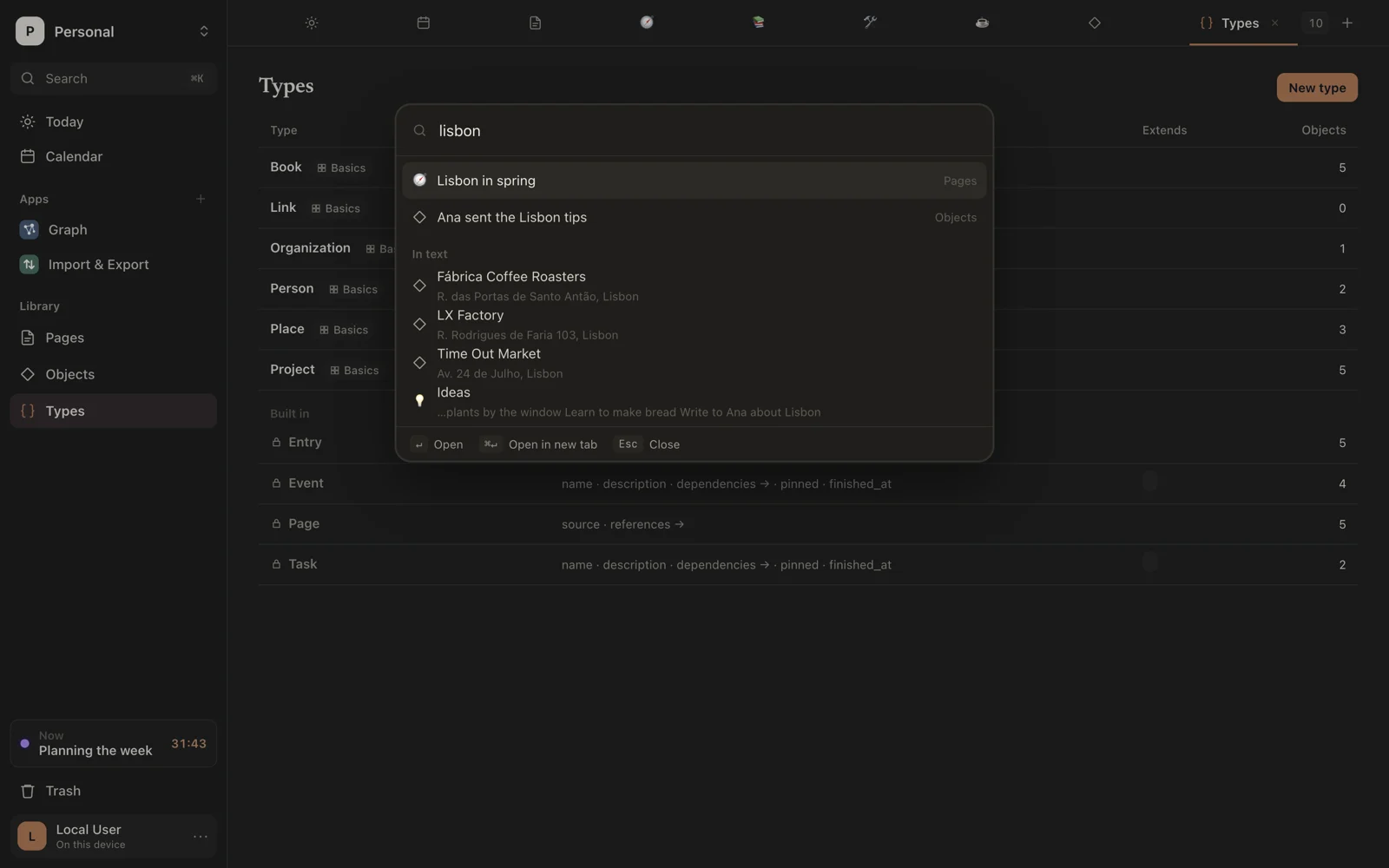This screenshot has height=868, width=1389.
Task: Open the built-in Event type row
Action: coord(807,483)
